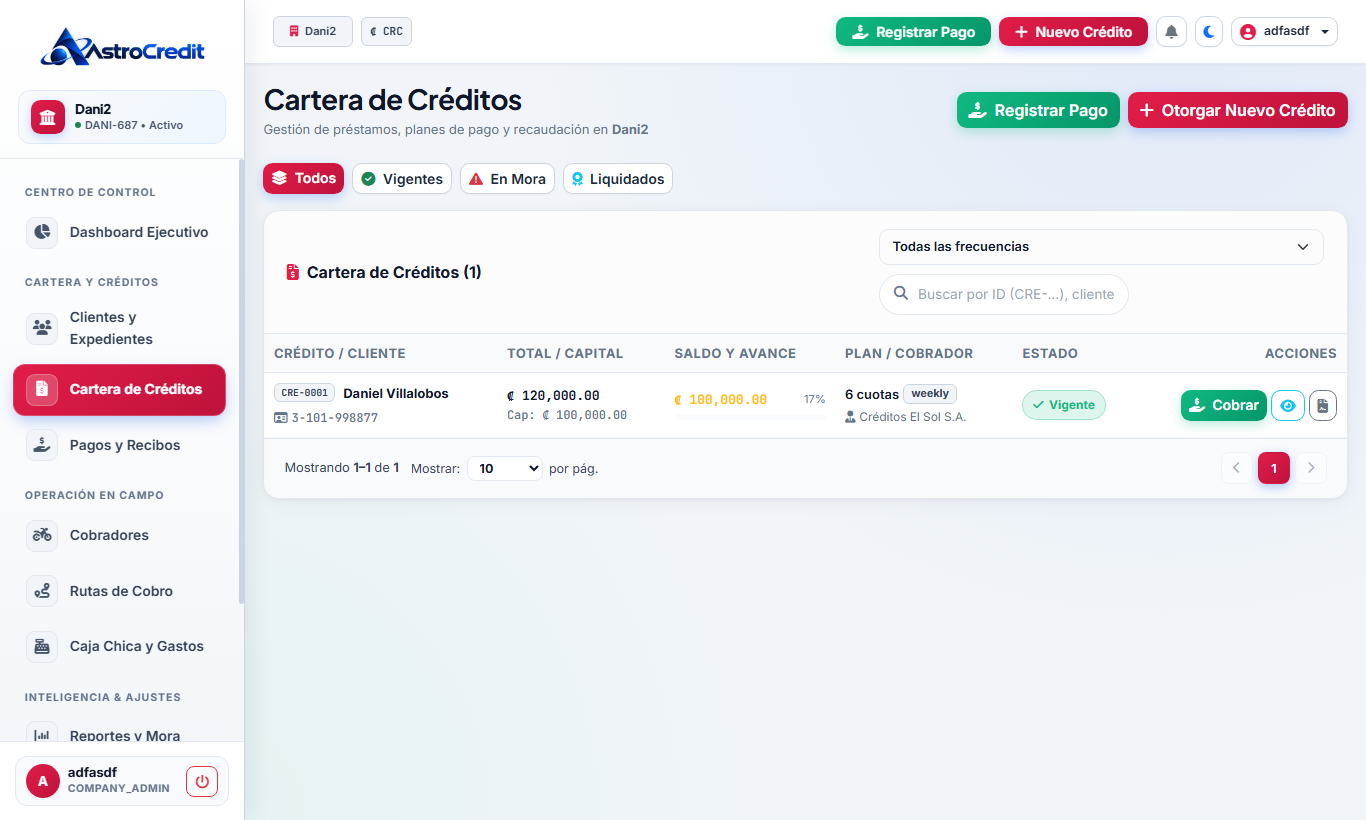This screenshot has width=1366, height=820.
Task: Click the Dani2 company bank icon
Action: coord(47,117)
